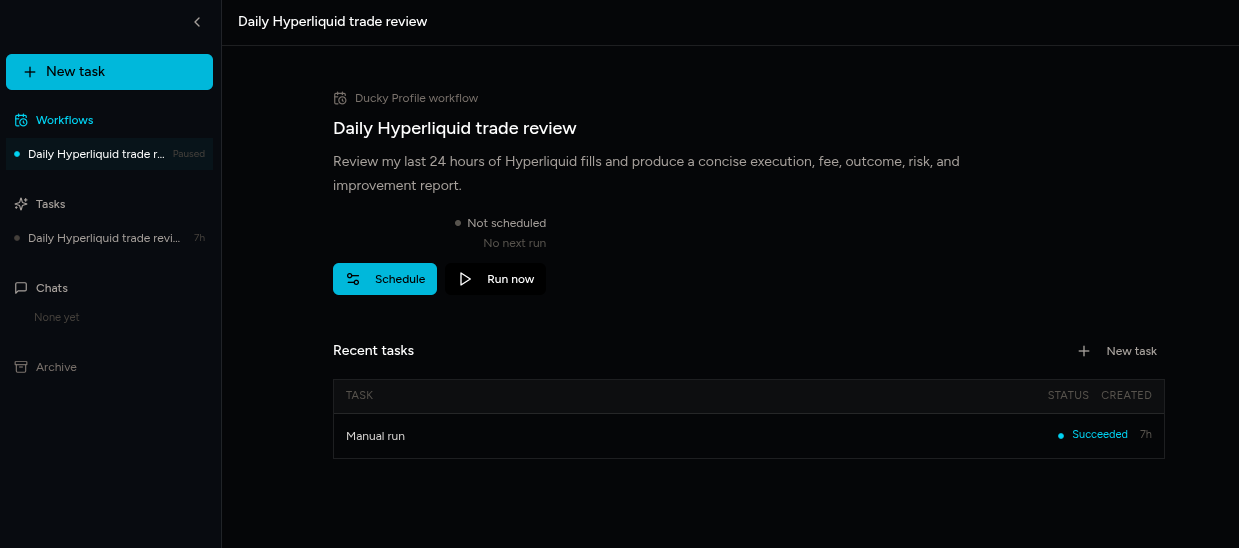Open the Tasks section label
This screenshot has width=1239, height=548.
[50, 204]
